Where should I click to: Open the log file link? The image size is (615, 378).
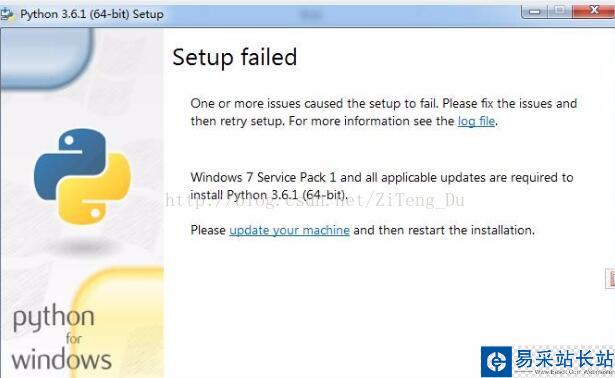click(x=476, y=121)
